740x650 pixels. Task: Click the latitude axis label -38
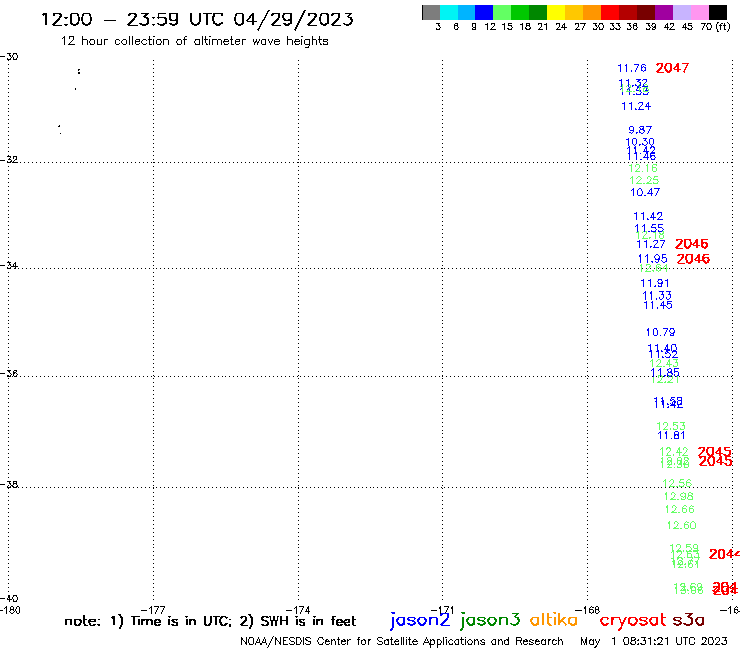click(x=9, y=485)
